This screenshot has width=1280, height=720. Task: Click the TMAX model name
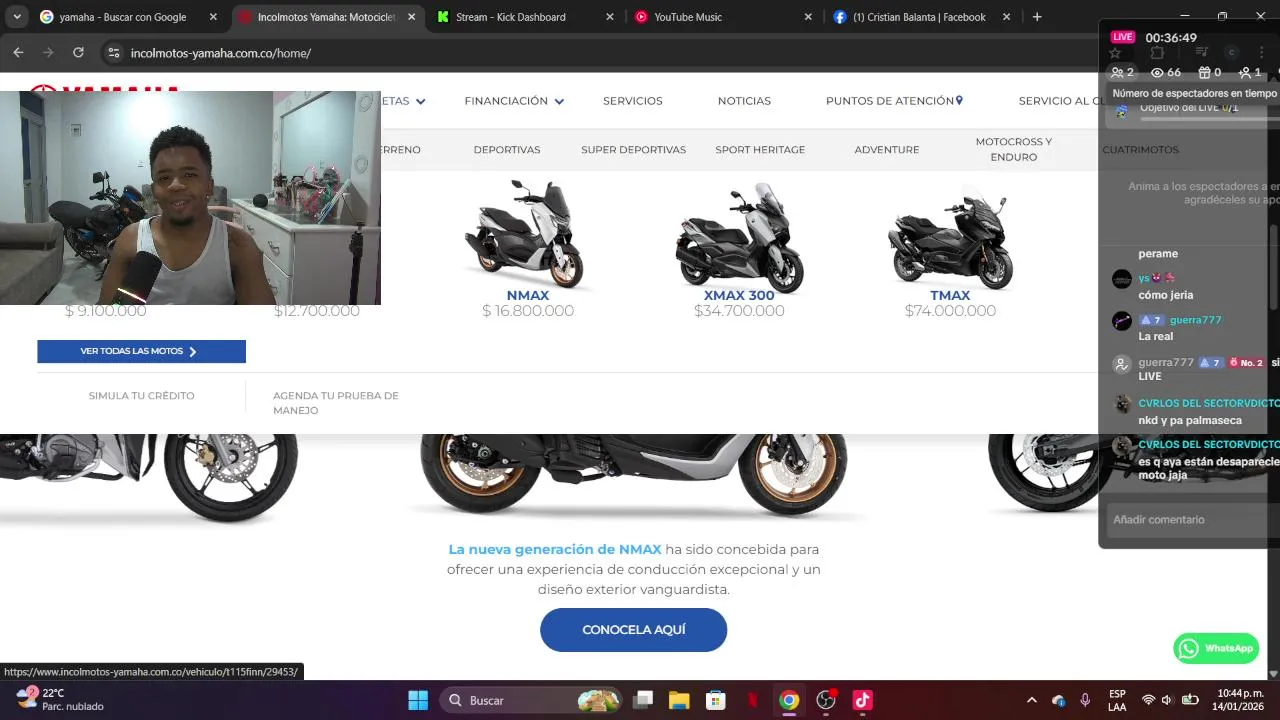pos(950,295)
